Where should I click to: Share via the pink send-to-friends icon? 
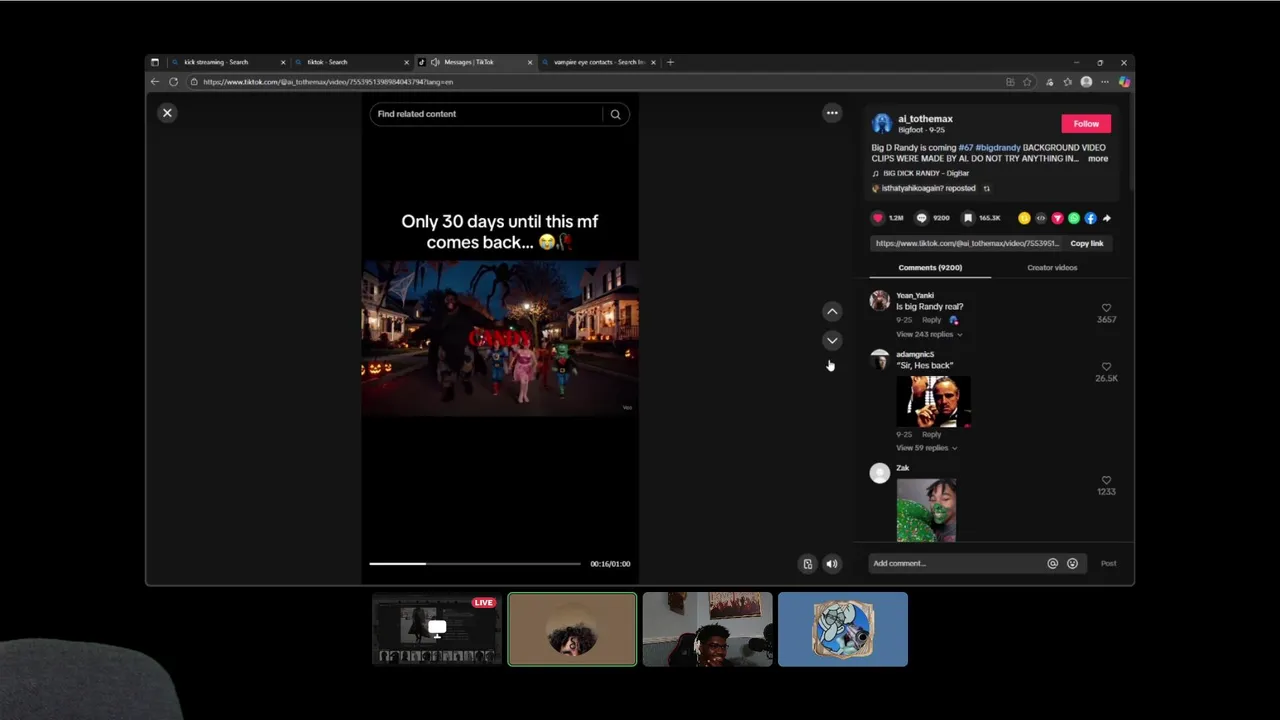click(x=1057, y=218)
